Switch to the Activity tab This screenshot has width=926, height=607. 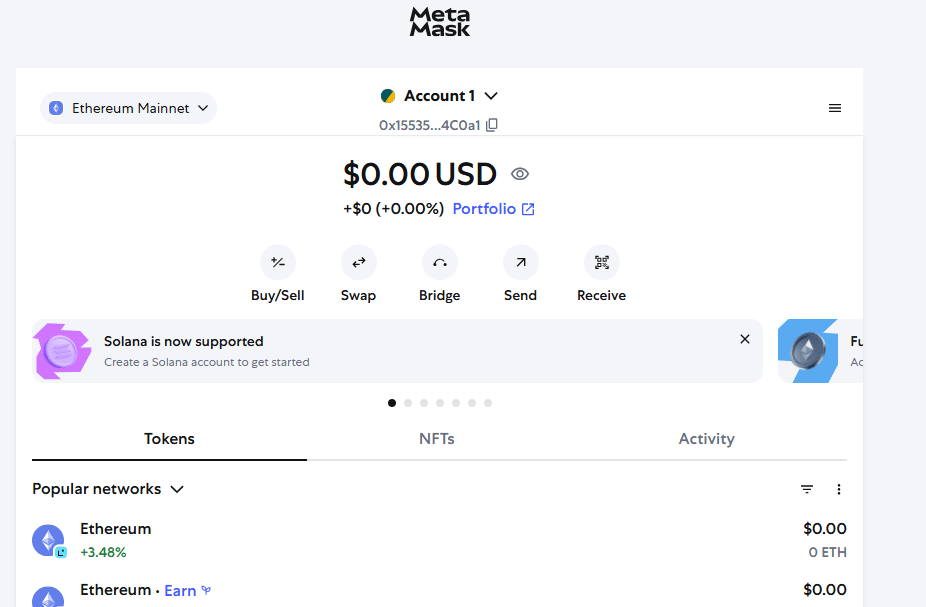(x=706, y=439)
